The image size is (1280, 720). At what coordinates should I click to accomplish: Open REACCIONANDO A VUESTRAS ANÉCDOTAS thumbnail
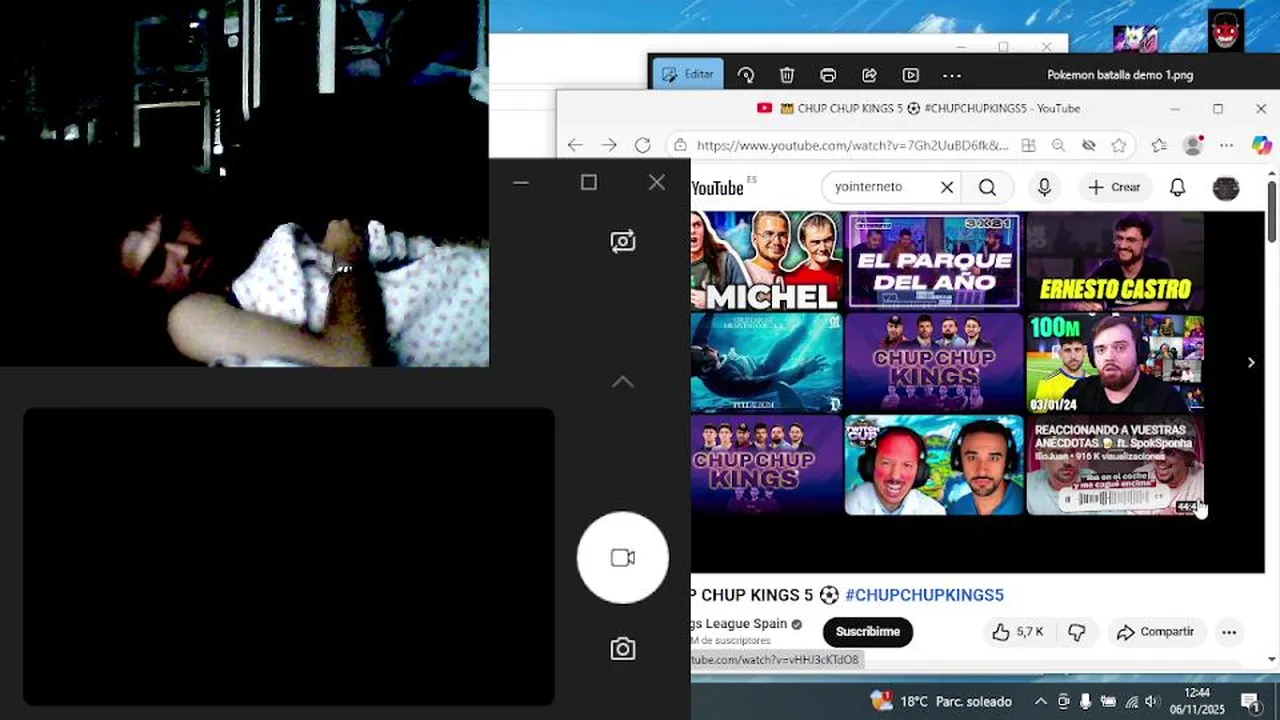coord(1115,466)
